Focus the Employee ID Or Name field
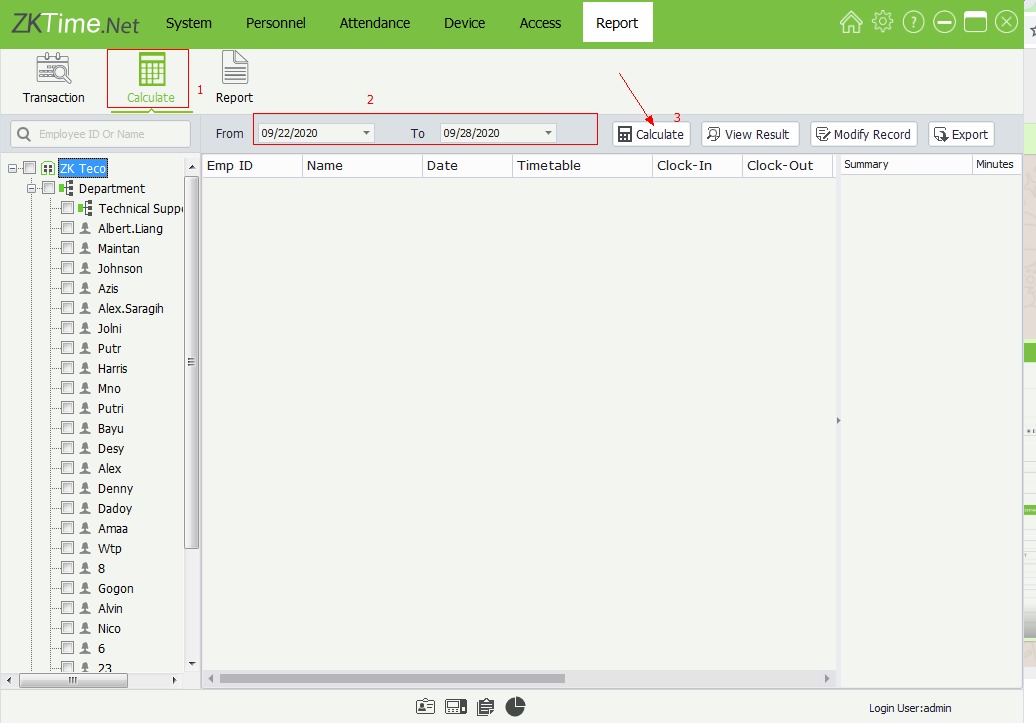1036x723 pixels. (100, 134)
